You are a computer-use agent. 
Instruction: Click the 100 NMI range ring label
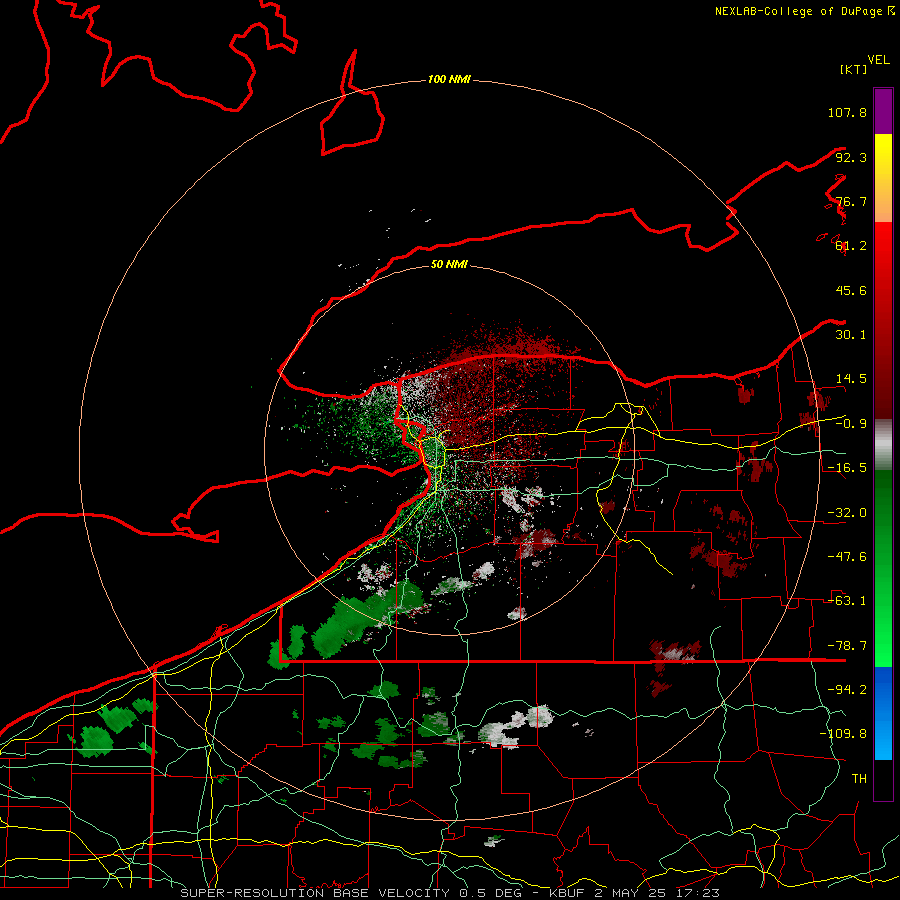(x=449, y=79)
